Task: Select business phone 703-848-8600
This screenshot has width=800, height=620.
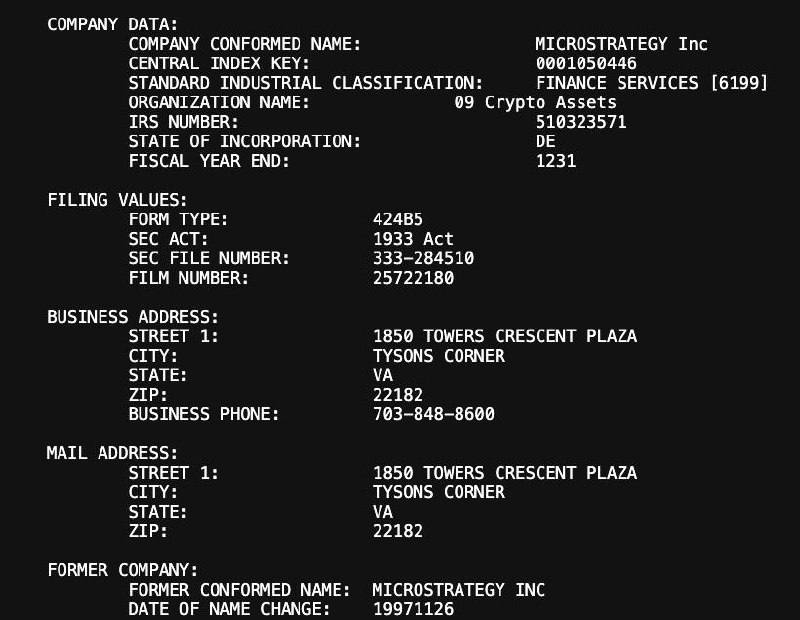Action: [433, 414]
